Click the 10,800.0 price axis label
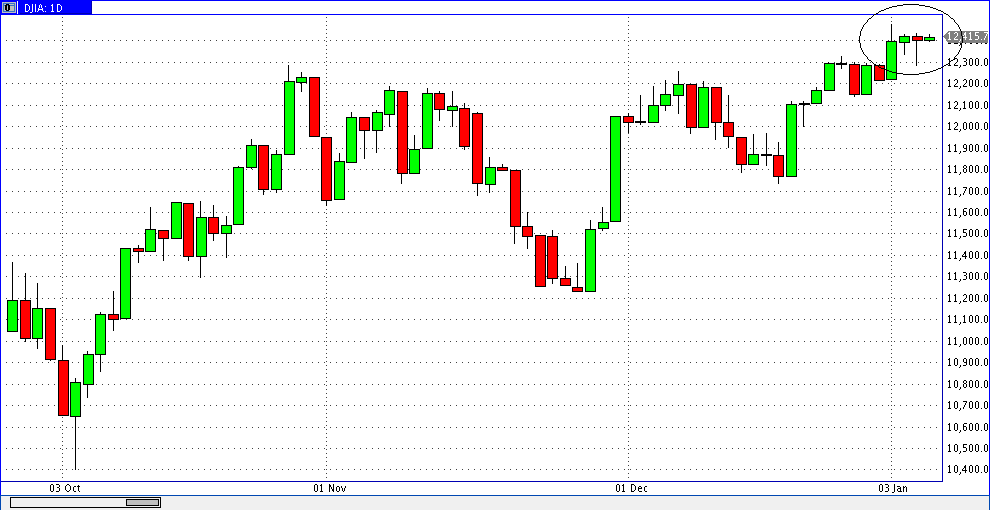This screenshot has width=990, height=510. [x=968, y=384]
